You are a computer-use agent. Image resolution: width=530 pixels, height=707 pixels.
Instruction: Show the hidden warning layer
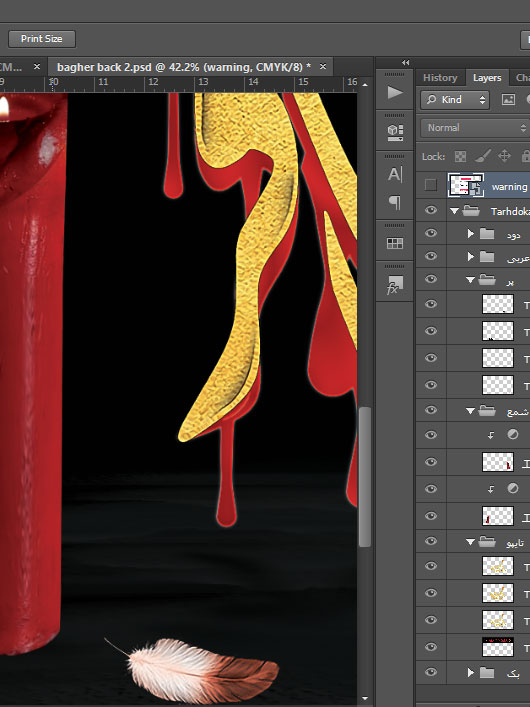click(x=431, y=185)
